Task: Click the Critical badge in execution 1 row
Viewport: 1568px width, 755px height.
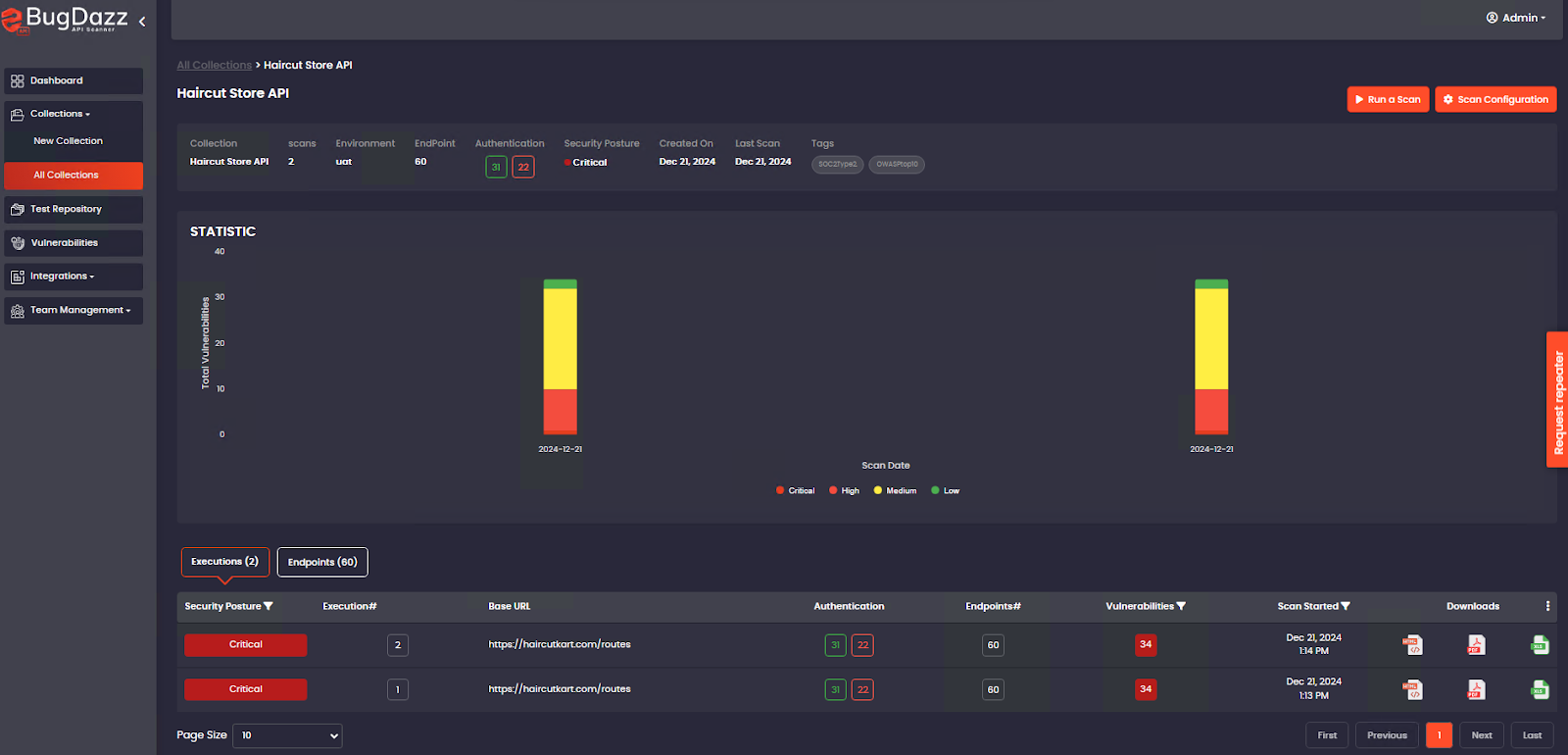Action: (x=245, y=689)
